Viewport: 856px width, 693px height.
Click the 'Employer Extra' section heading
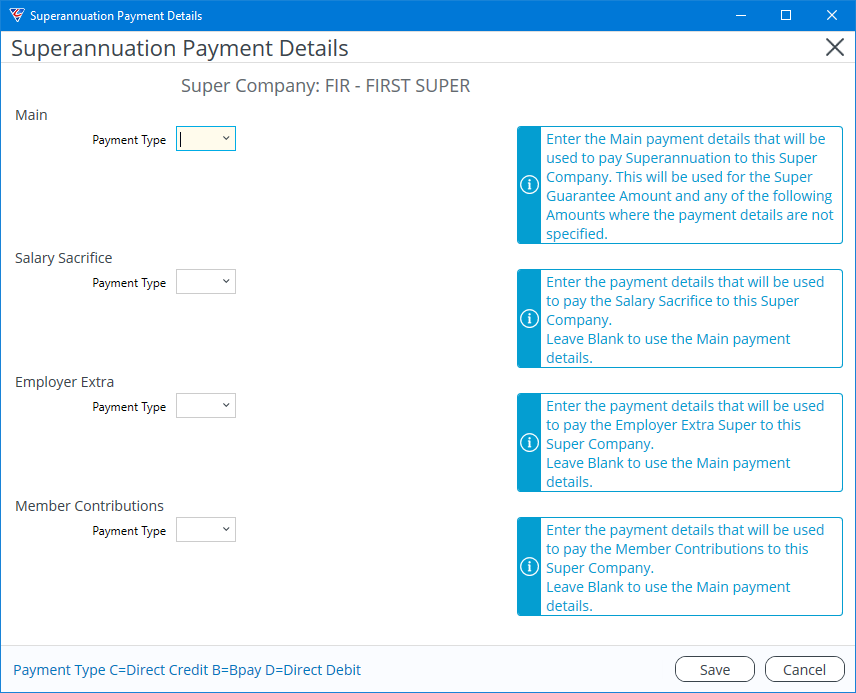64,382
